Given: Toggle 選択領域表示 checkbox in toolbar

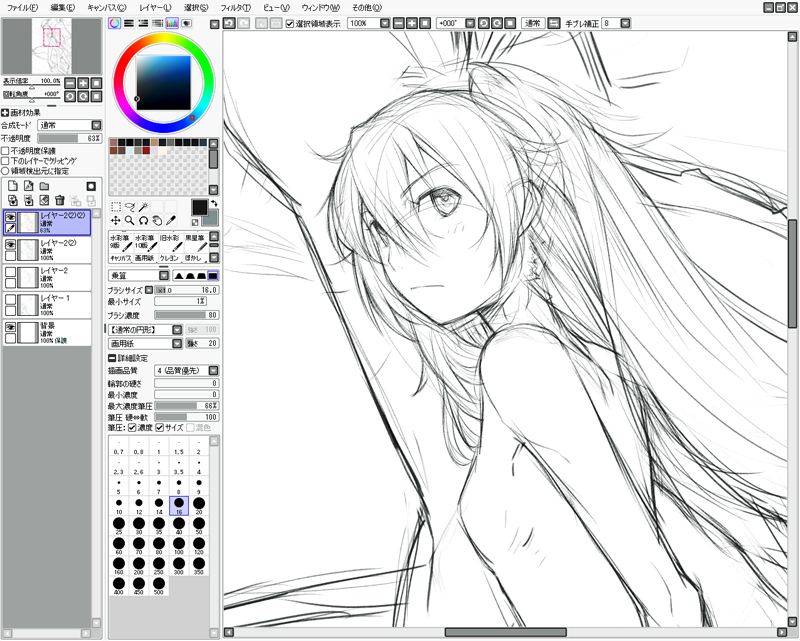Looking at the screenshot, I should pos(290,23).
